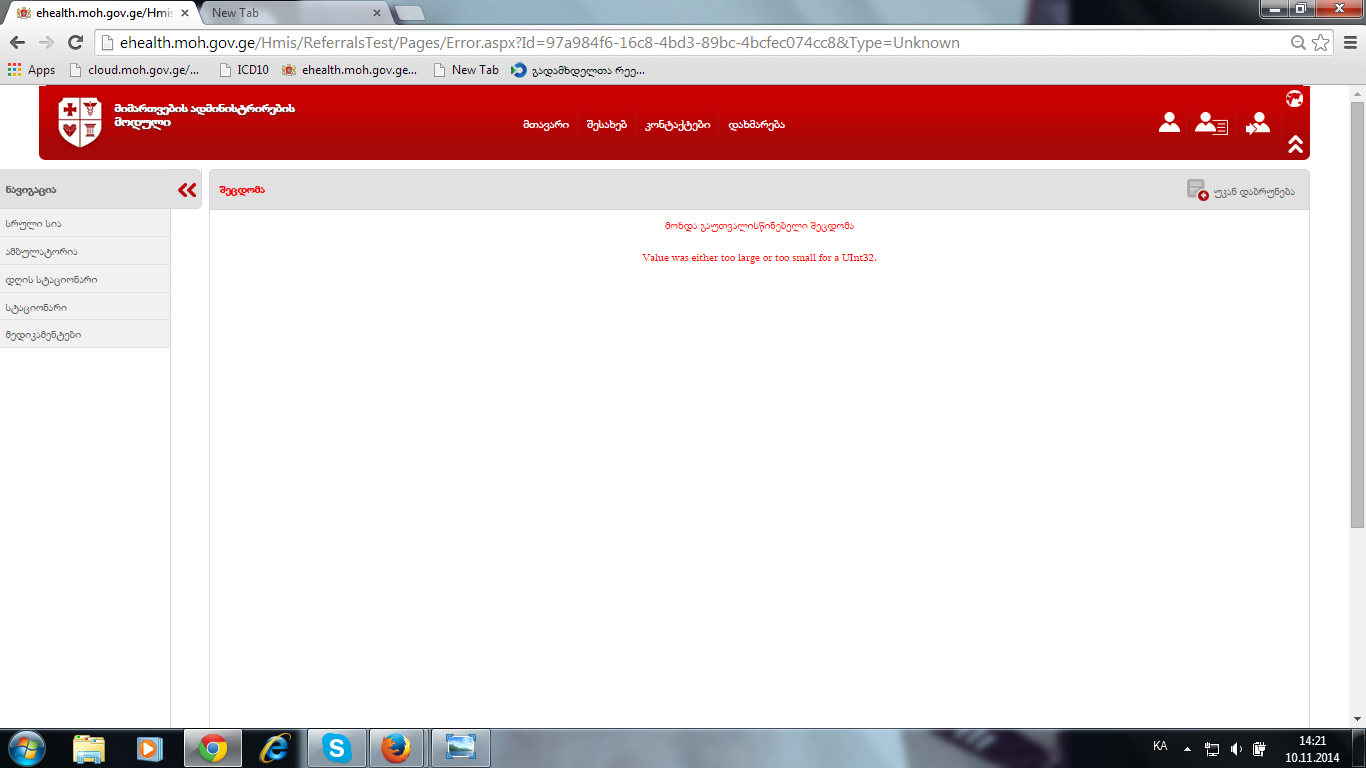Click the globe icon in the red header
Image resolution: width=1366 pixels, height=768 pixels.
coord(1294,98)
